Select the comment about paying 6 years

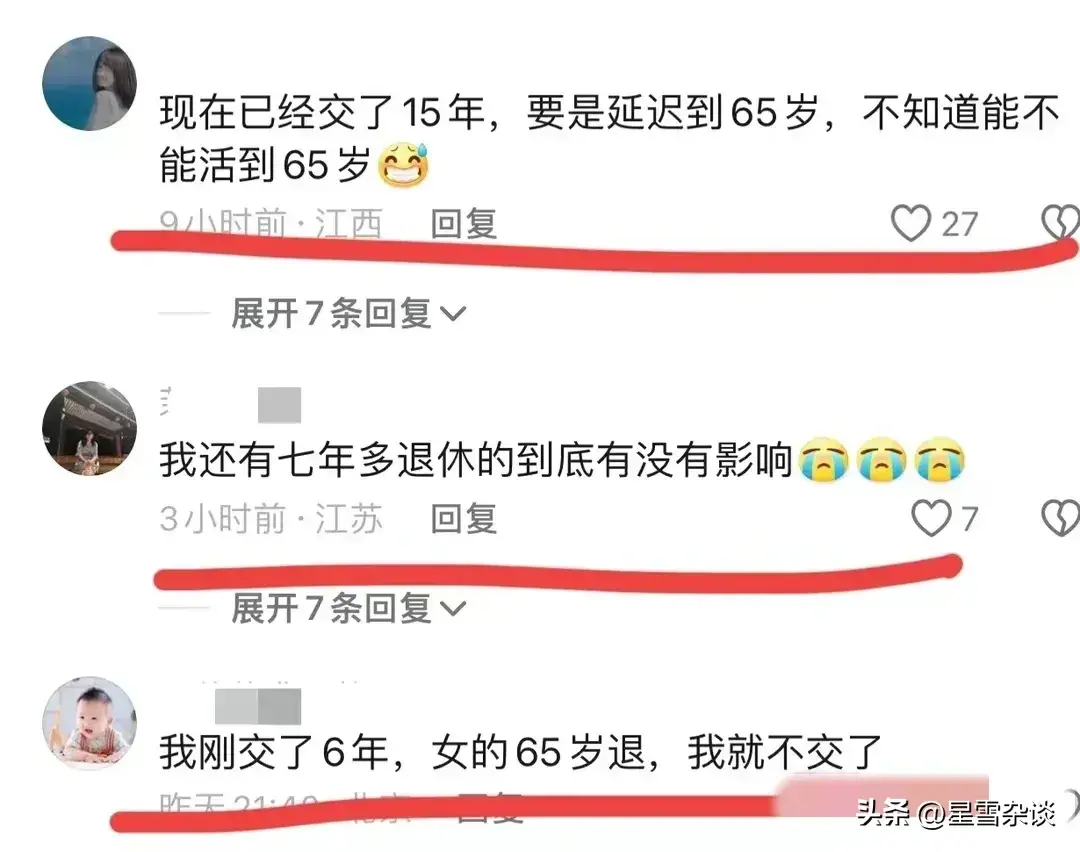click(x=521, y=751)
